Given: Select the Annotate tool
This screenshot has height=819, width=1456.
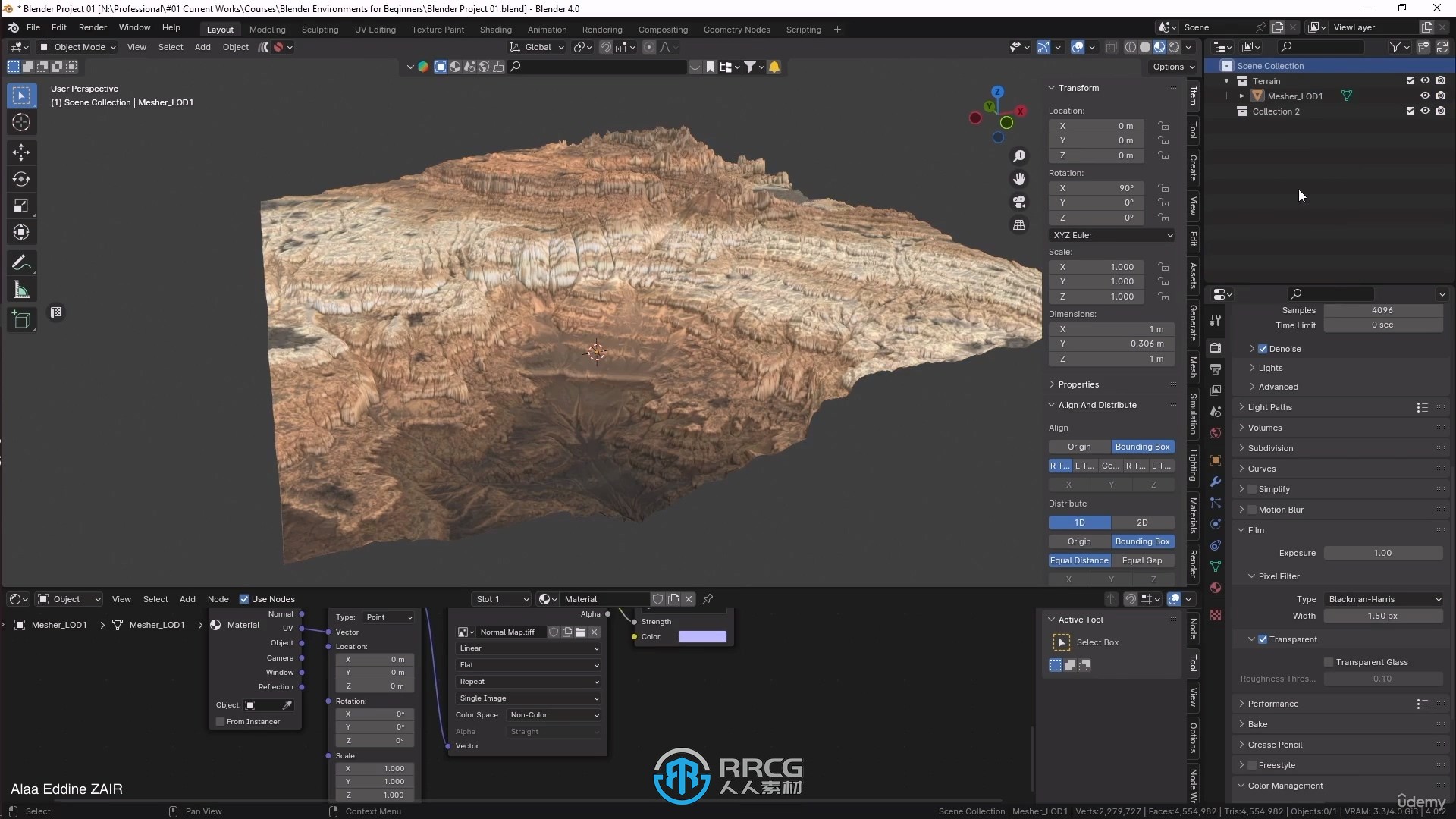Looking at the screenshot, I should point(21,263).
